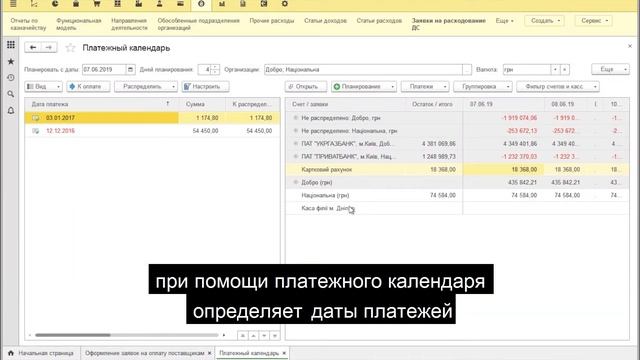The image size is (640, 360).
Task: Open Функциональная модель
Action: [x=78, y=24]
